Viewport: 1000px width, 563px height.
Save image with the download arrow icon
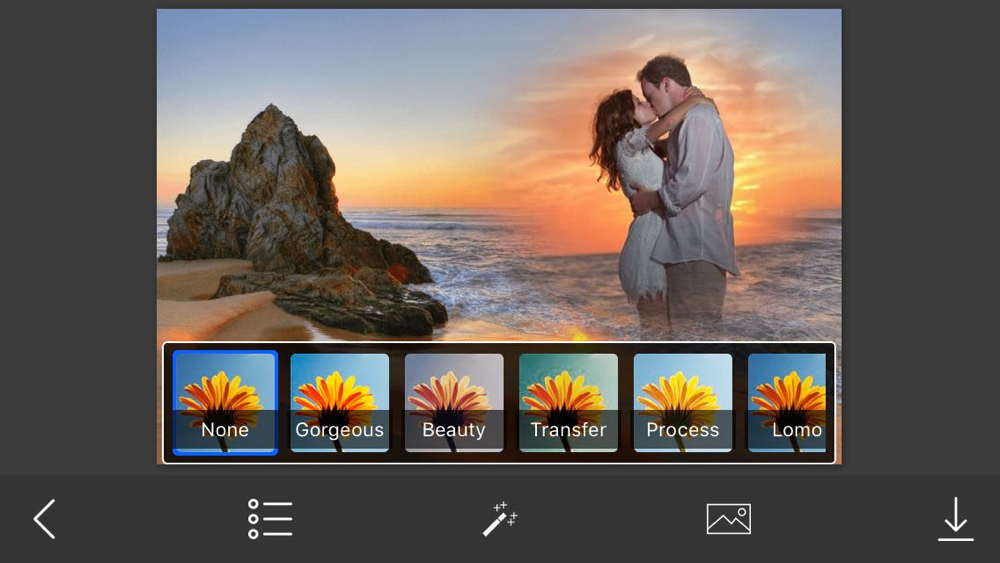click(x=955, y=519)
